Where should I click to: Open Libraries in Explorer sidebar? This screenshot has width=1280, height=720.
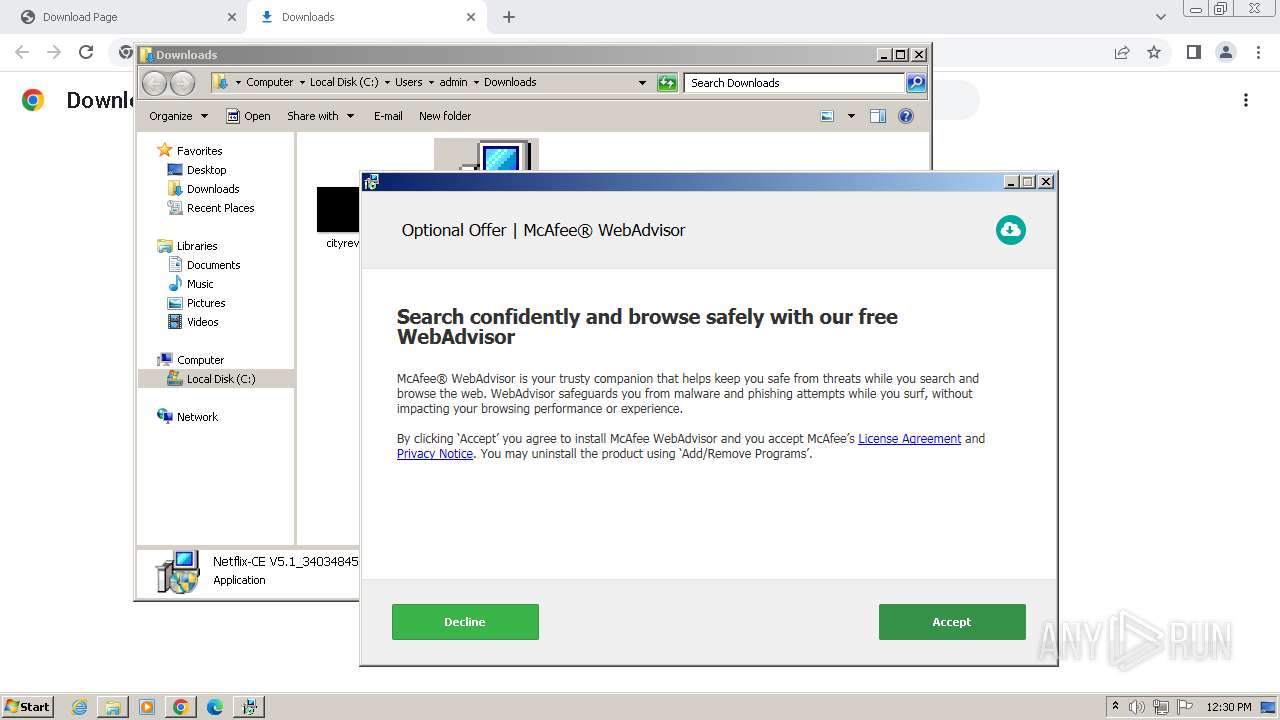tap(197, 246)
